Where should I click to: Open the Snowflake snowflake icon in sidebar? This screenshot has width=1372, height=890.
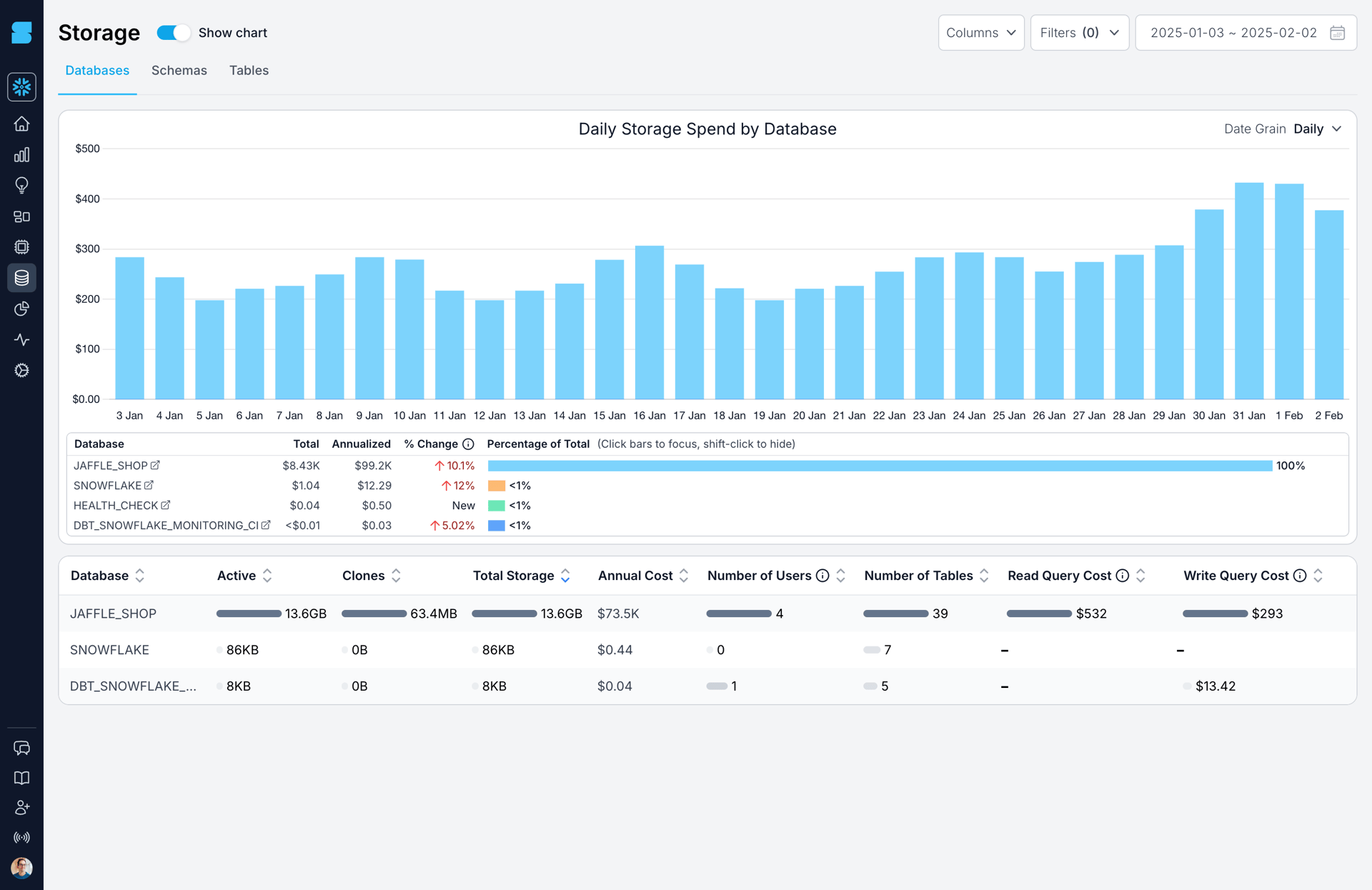21,87
